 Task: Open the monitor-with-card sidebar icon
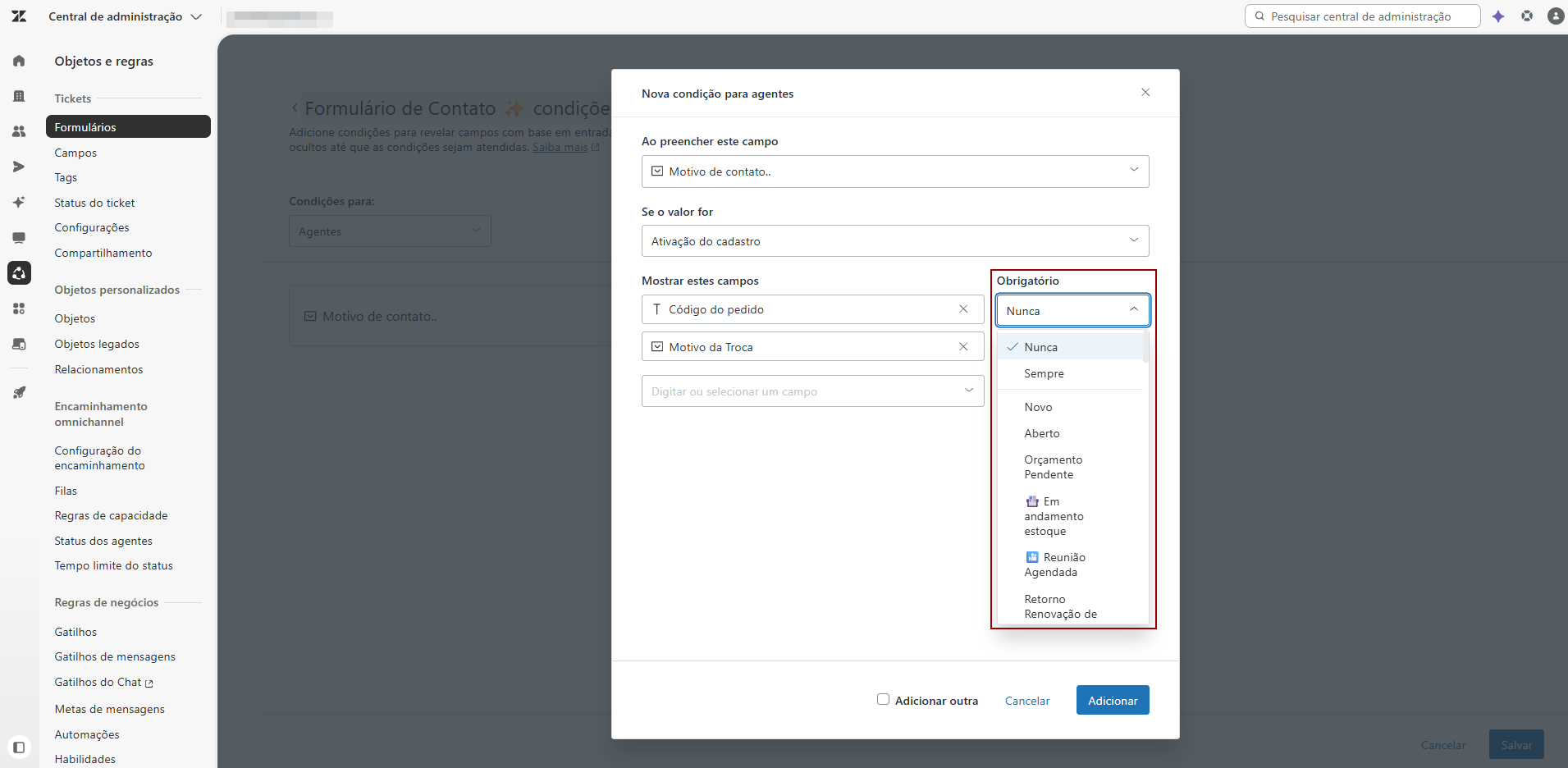[x=19, y=344]
